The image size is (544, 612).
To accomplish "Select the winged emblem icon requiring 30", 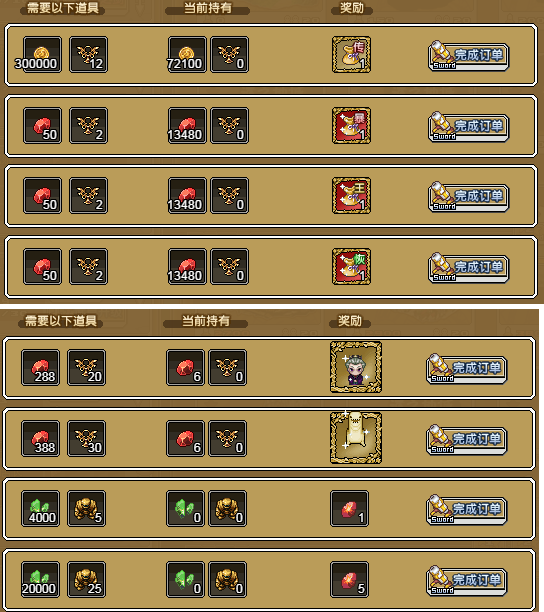I will [x=87, y=438].
